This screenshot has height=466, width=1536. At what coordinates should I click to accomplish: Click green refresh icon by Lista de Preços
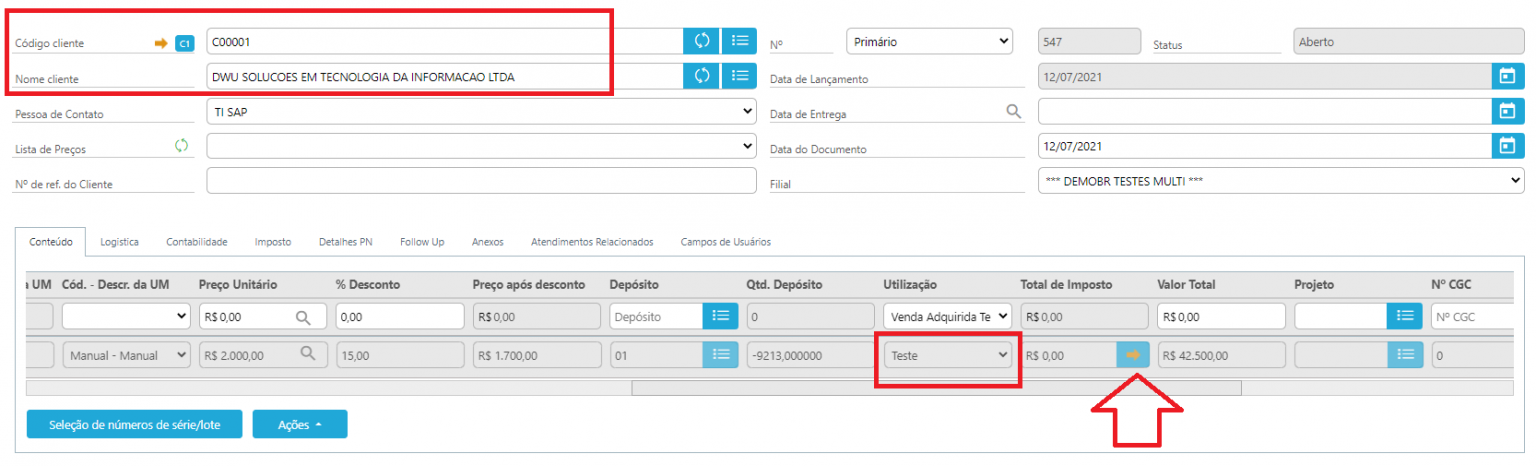181,146
